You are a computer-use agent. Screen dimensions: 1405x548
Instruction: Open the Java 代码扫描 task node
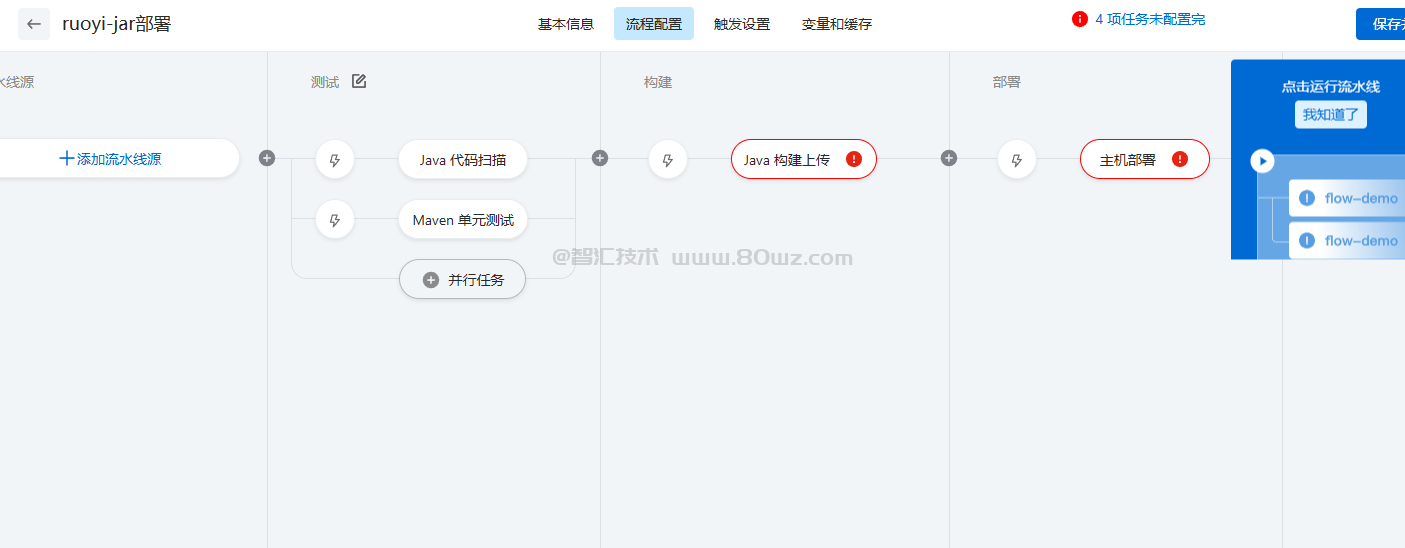[463, 159]
